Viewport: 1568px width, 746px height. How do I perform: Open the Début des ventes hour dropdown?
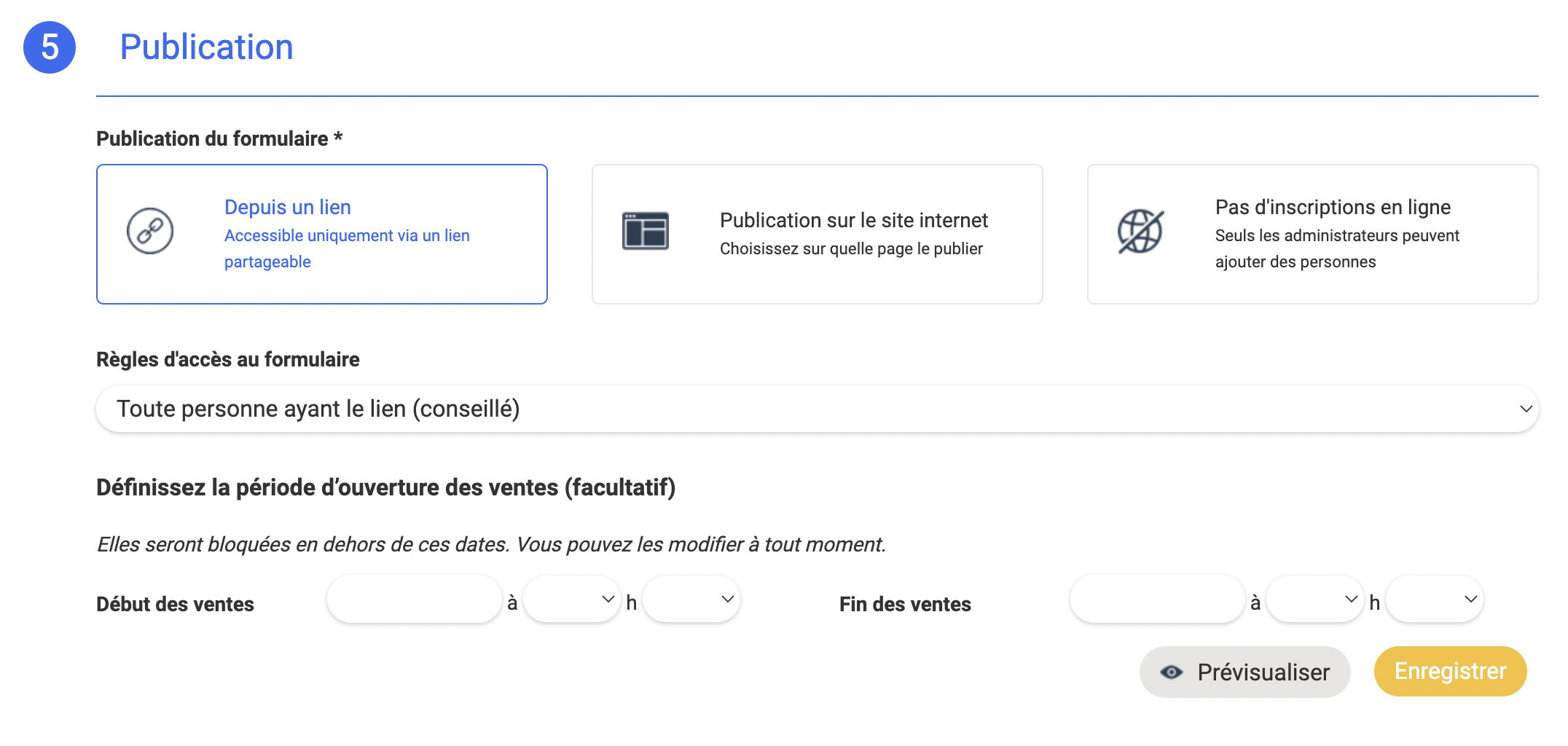pos(572,599)
